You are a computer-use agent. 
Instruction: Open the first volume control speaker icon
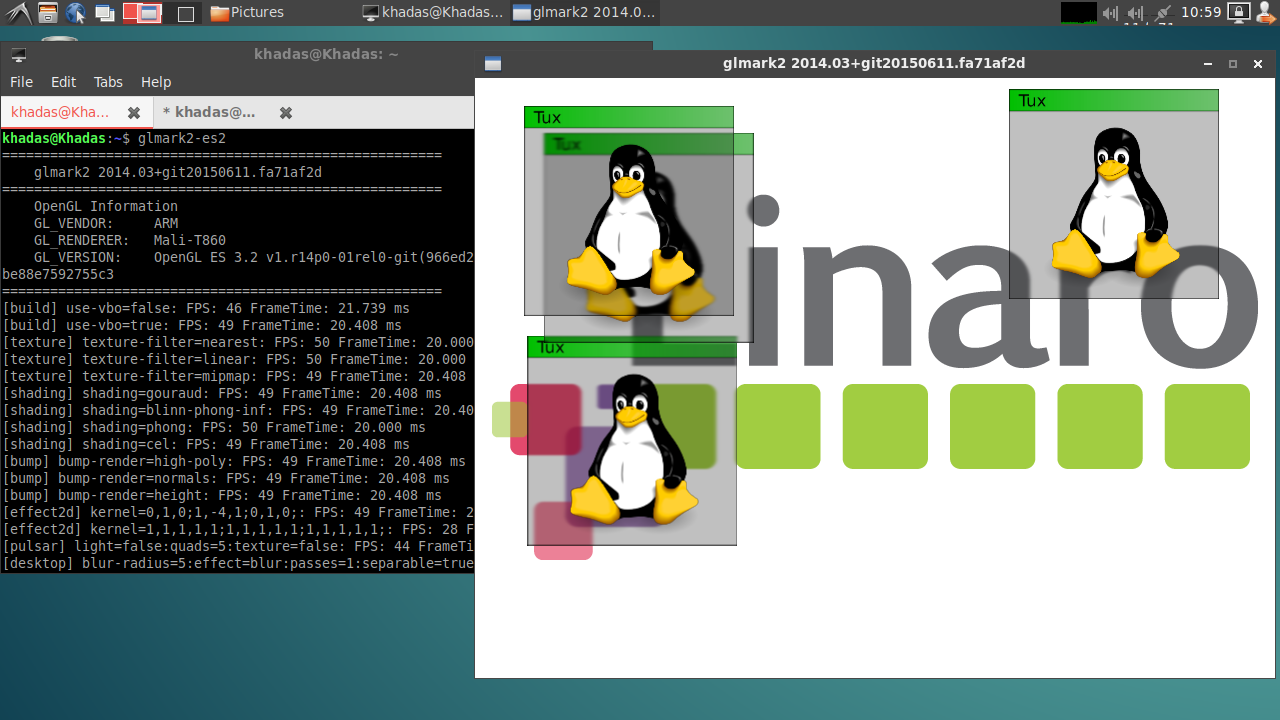[x=1110, y=13]
